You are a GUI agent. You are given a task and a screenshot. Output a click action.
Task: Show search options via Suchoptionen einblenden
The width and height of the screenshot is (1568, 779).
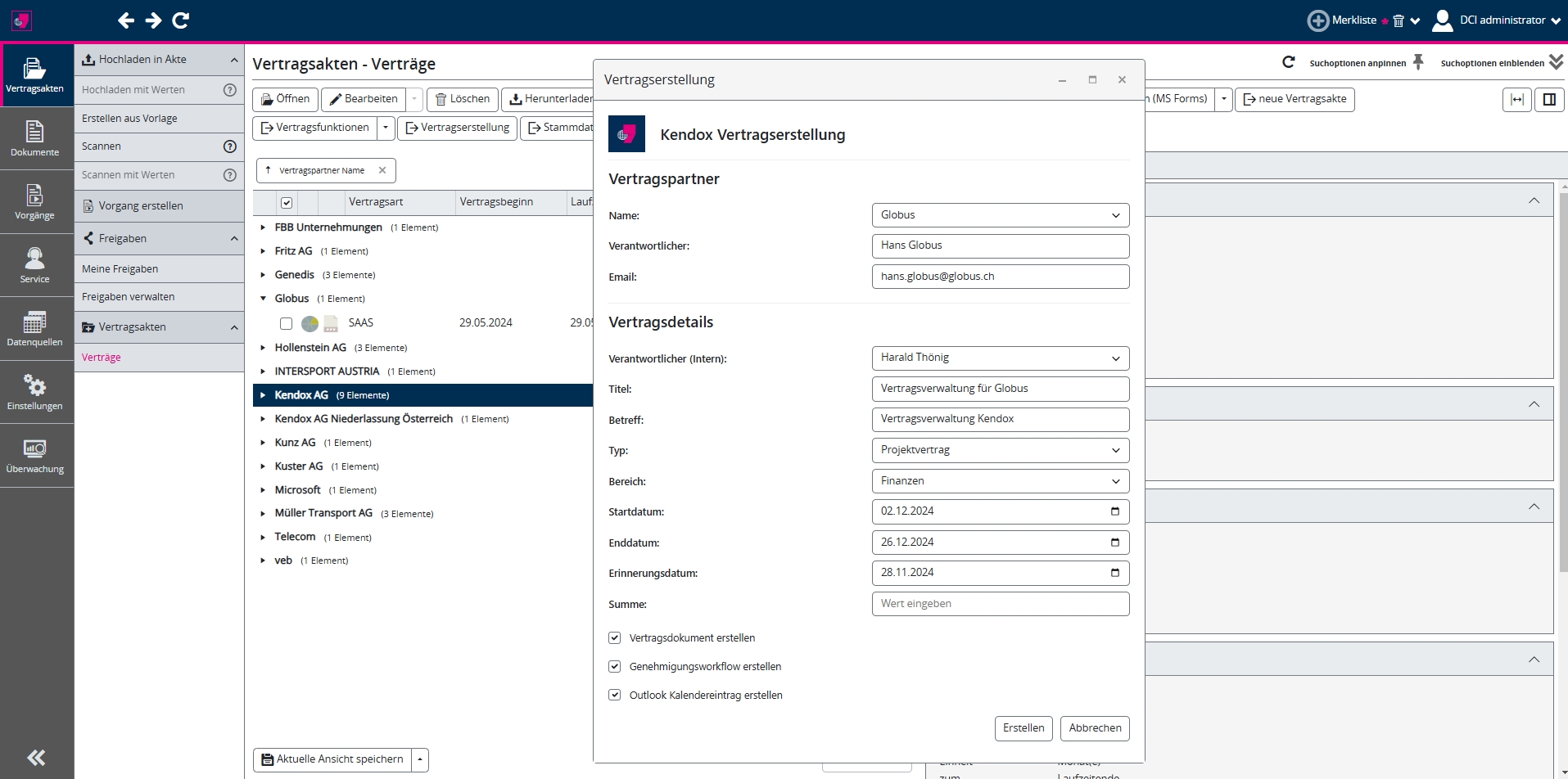click(x=1502, y=63)
